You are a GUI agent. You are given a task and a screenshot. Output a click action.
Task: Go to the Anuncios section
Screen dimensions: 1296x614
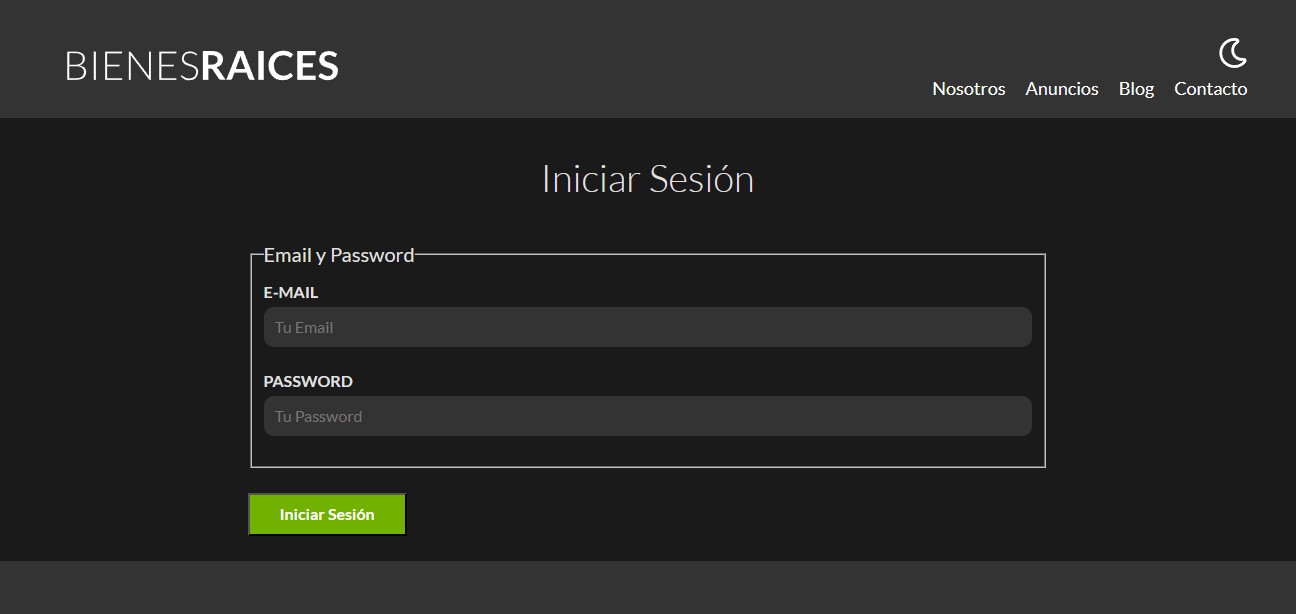(x=1061, y=89)
